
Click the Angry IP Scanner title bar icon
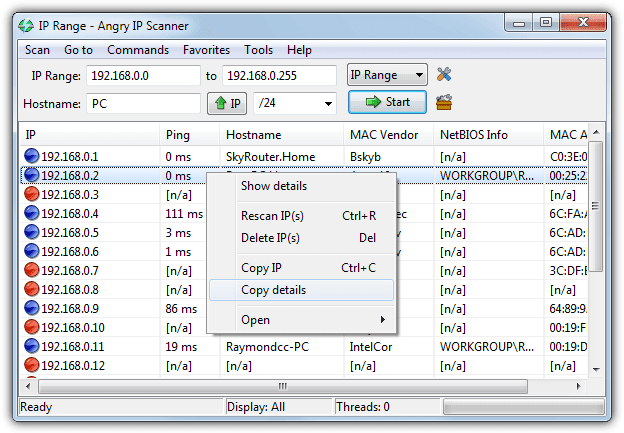pos(26,26)
